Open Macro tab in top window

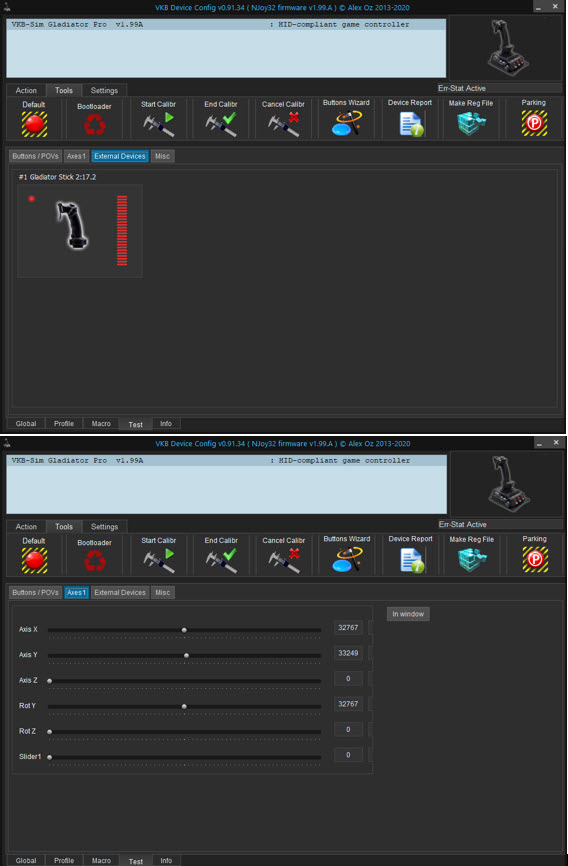(101, 424)
